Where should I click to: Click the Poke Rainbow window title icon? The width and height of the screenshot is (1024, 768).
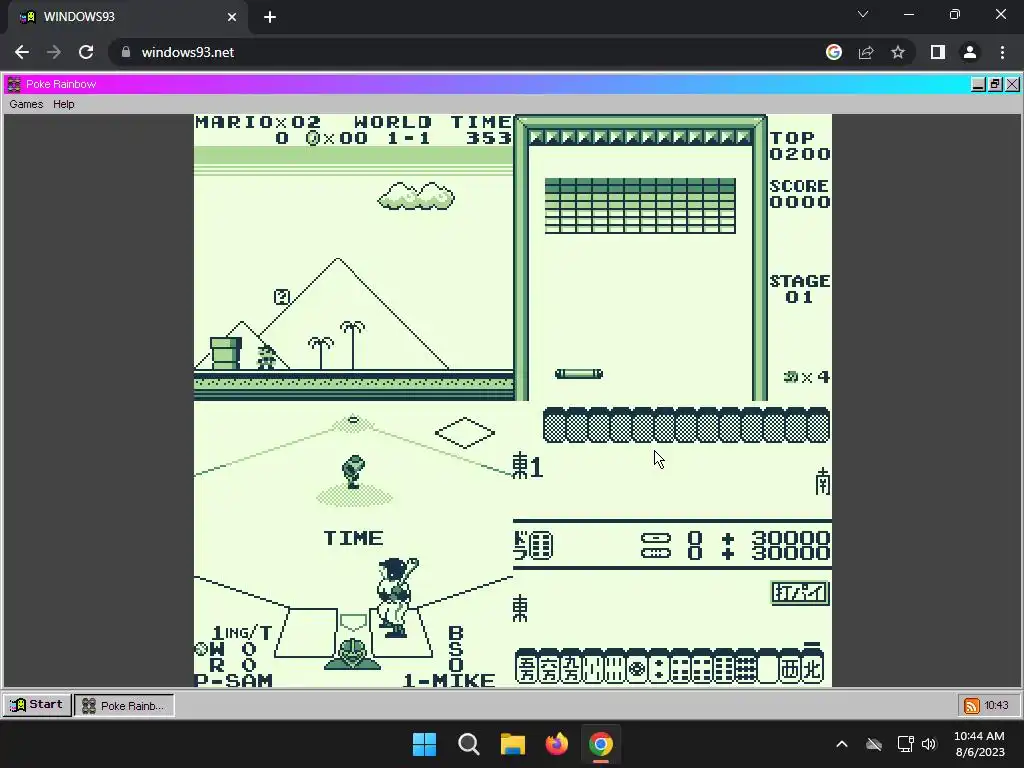tap(14, 84)
